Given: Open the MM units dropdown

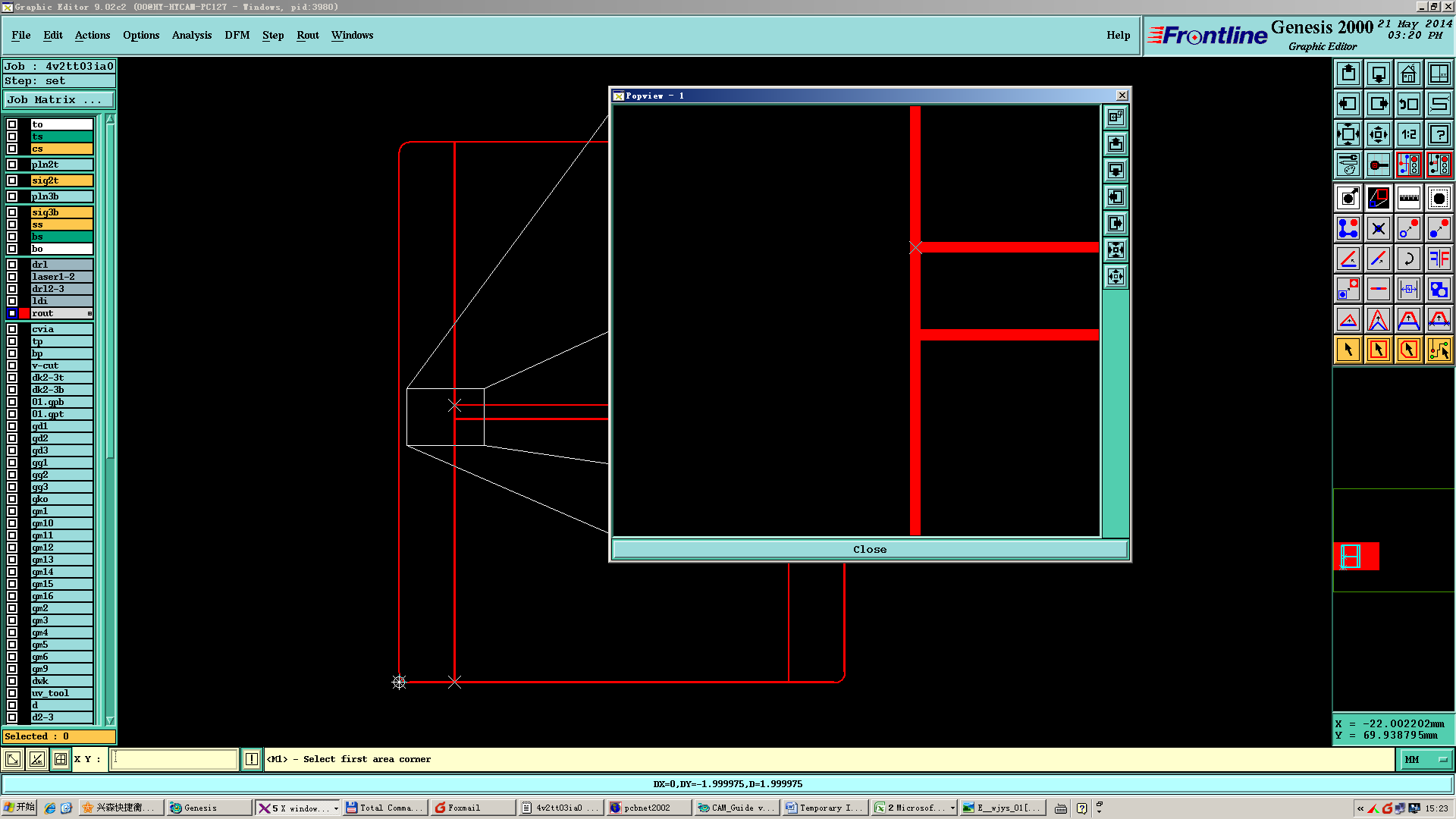Looking at the screenshot, I should coord(1425,759).
